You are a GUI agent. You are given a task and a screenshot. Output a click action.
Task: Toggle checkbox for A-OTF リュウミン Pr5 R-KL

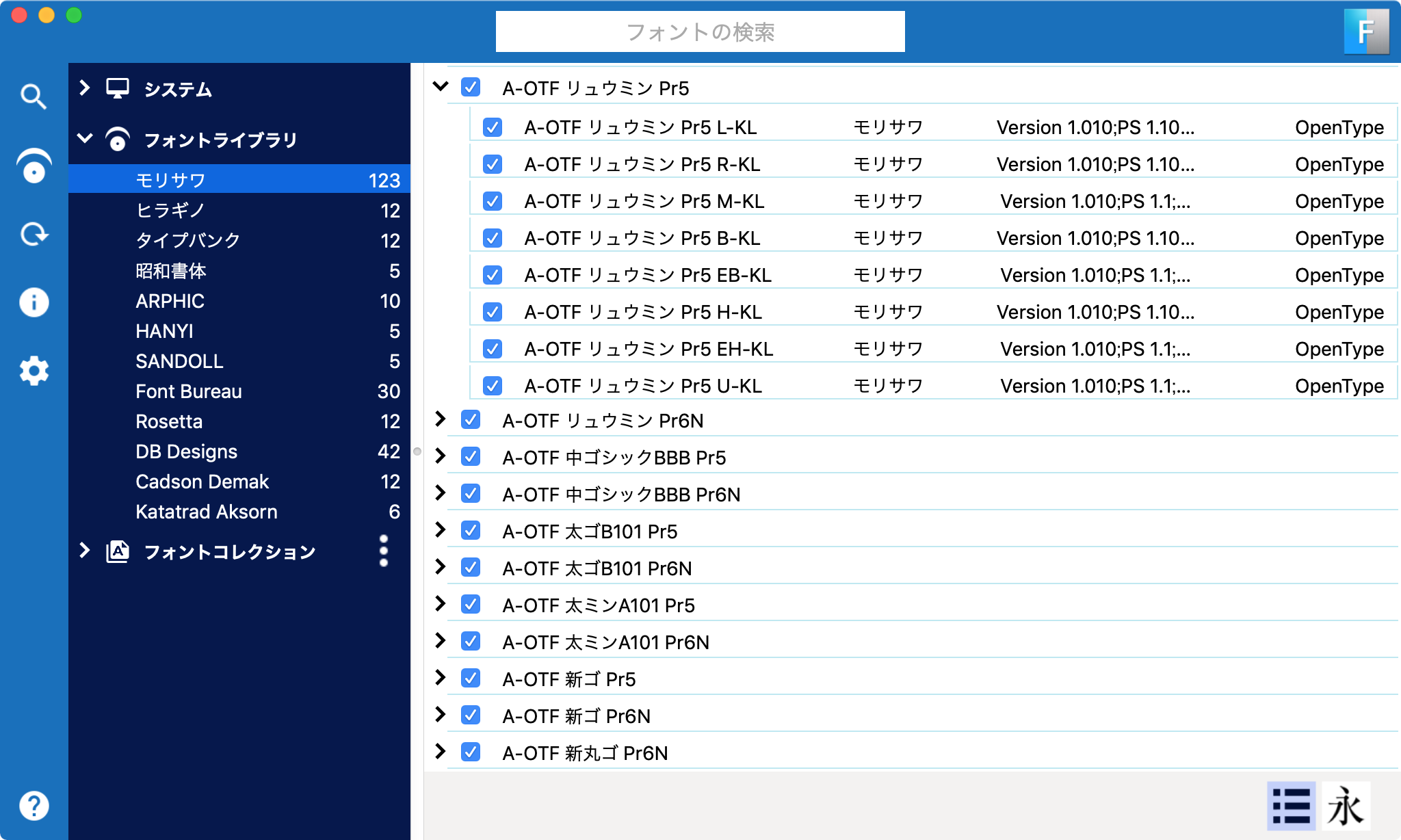[x=493, y=164]
